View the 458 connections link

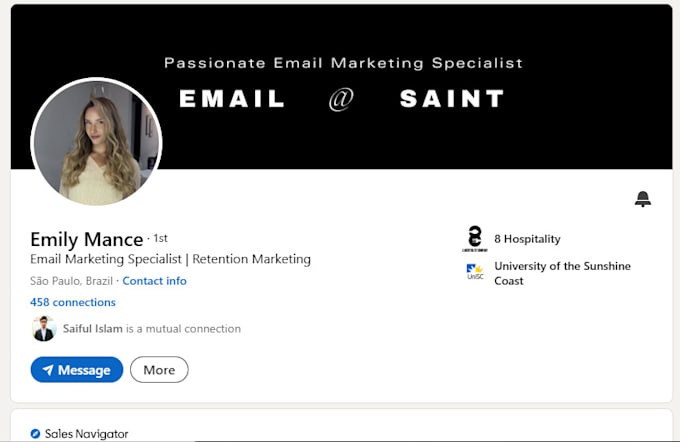(73, 302)
